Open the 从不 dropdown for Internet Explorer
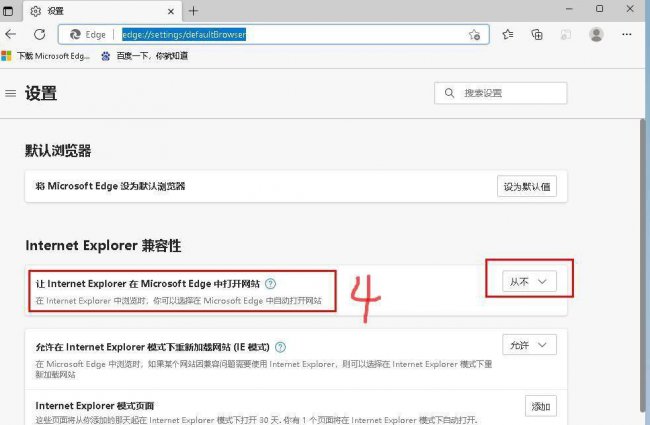650x425 pixels. (x=529, y=282)
